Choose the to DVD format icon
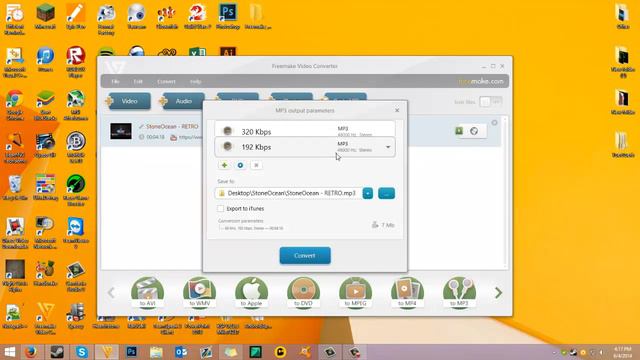Viewport: 640px width, 360px height. [x=303, y=293]
